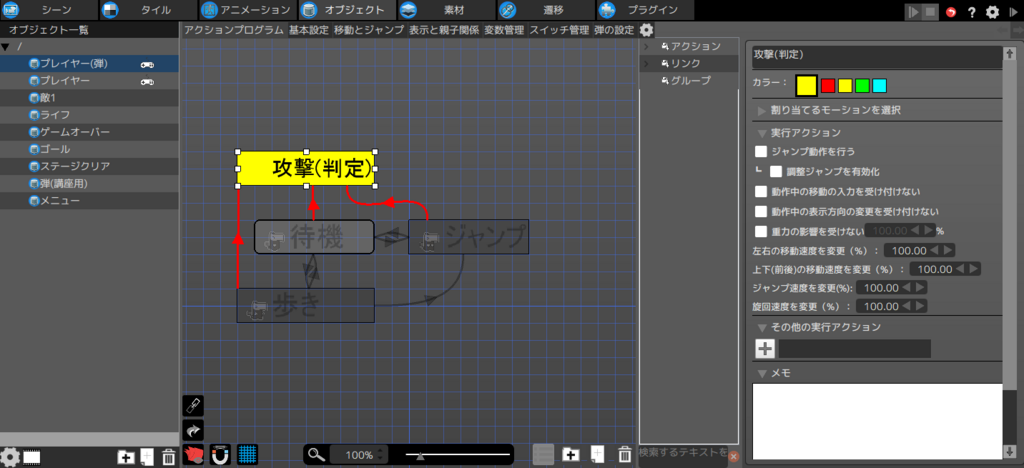Select プレイヤー object row
Viewport: 1024px width, 468px height.
[89, 81]
